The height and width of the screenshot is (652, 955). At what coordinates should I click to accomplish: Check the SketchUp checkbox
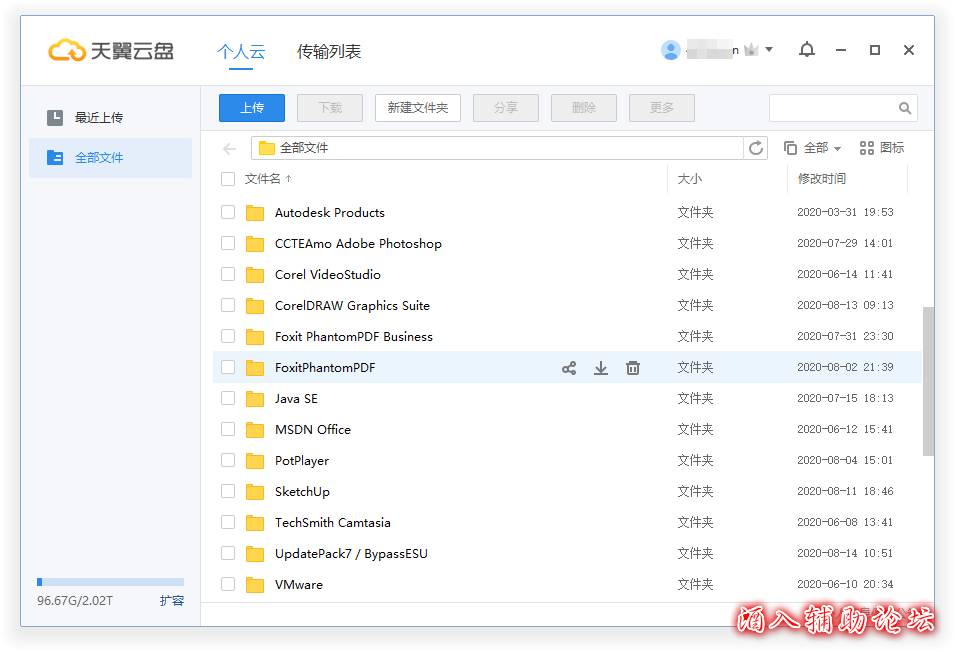click(x=228, y=491)
